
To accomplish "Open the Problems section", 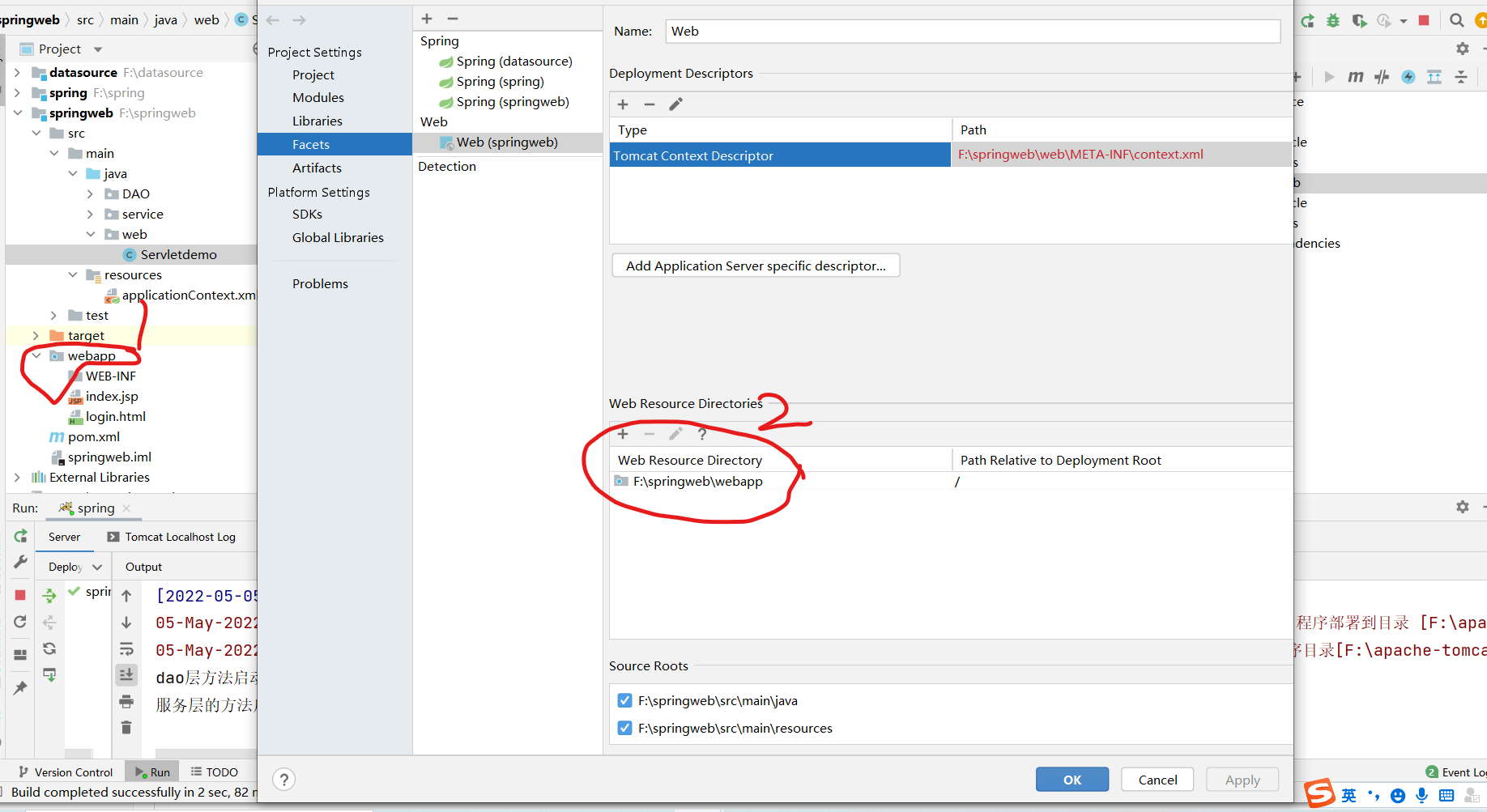I will 320,284.
